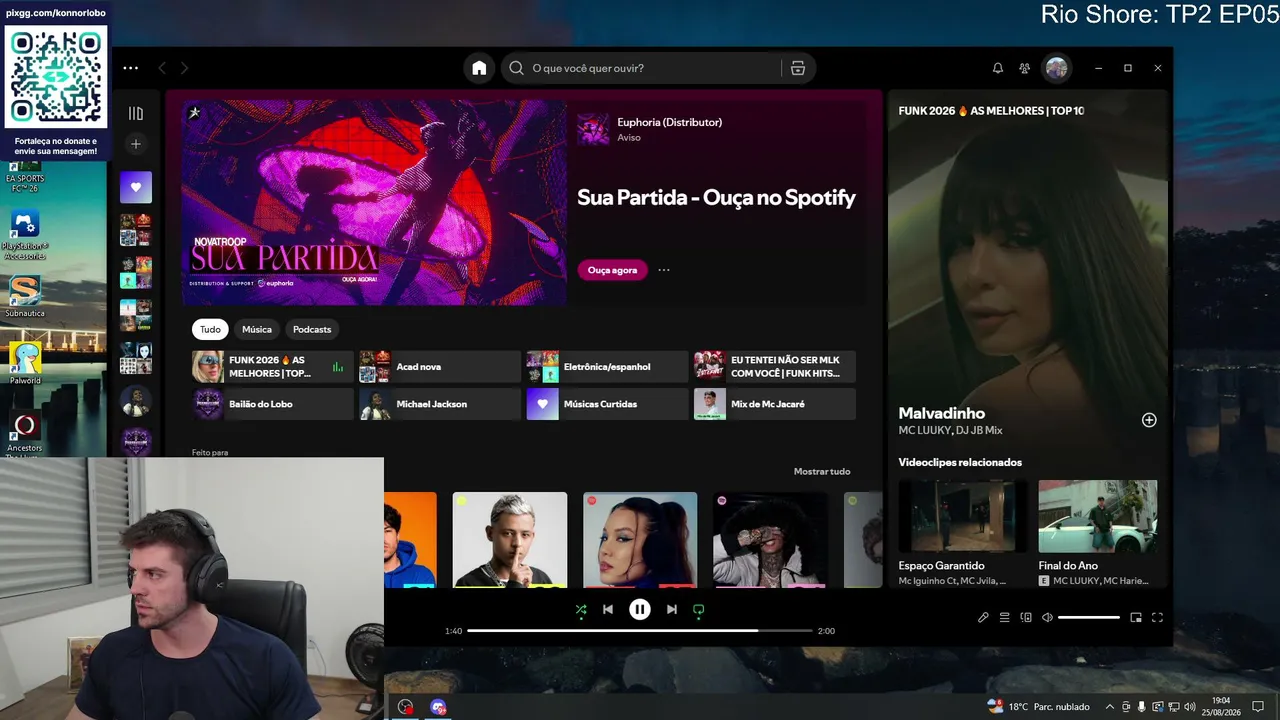
Task: Open the Final do Ano video thumbnail
Action: [1098, 516]
